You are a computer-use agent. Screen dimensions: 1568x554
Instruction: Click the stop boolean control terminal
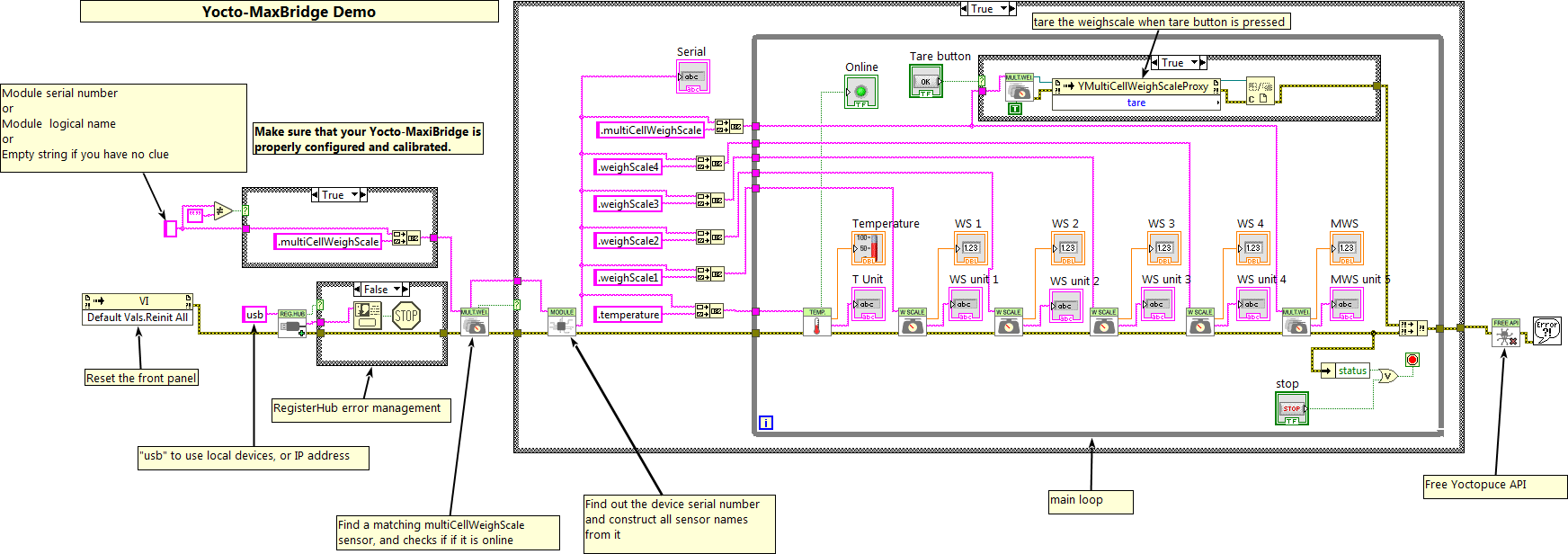click(1291, 409)
